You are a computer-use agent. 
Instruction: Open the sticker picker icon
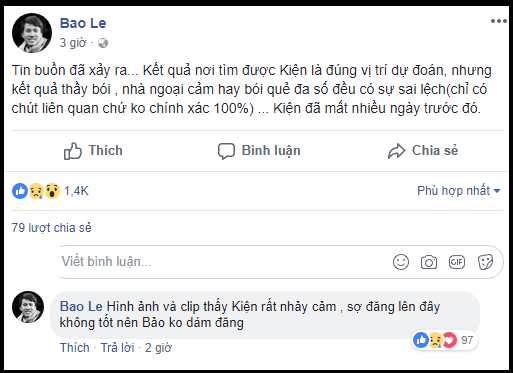485,262
